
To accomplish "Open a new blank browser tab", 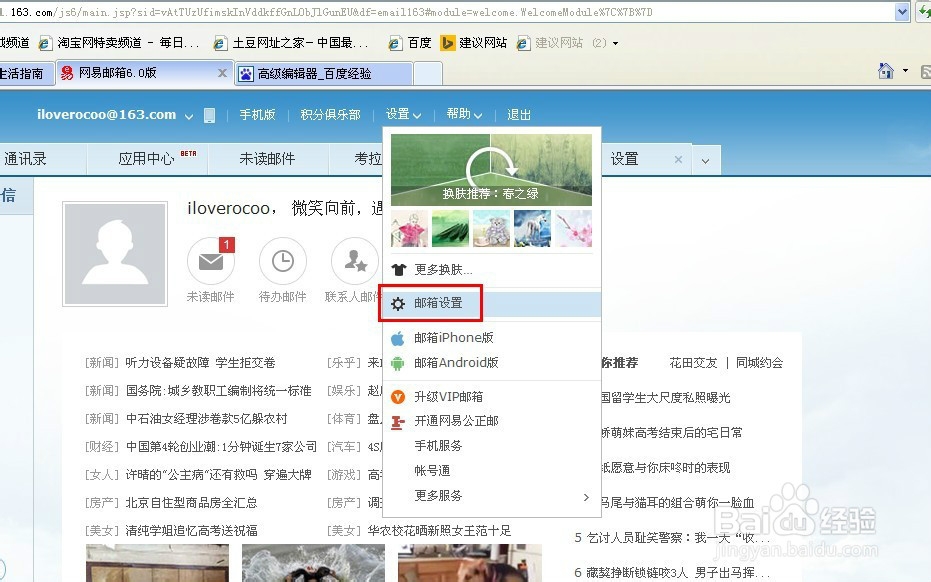I will [428, 74].
